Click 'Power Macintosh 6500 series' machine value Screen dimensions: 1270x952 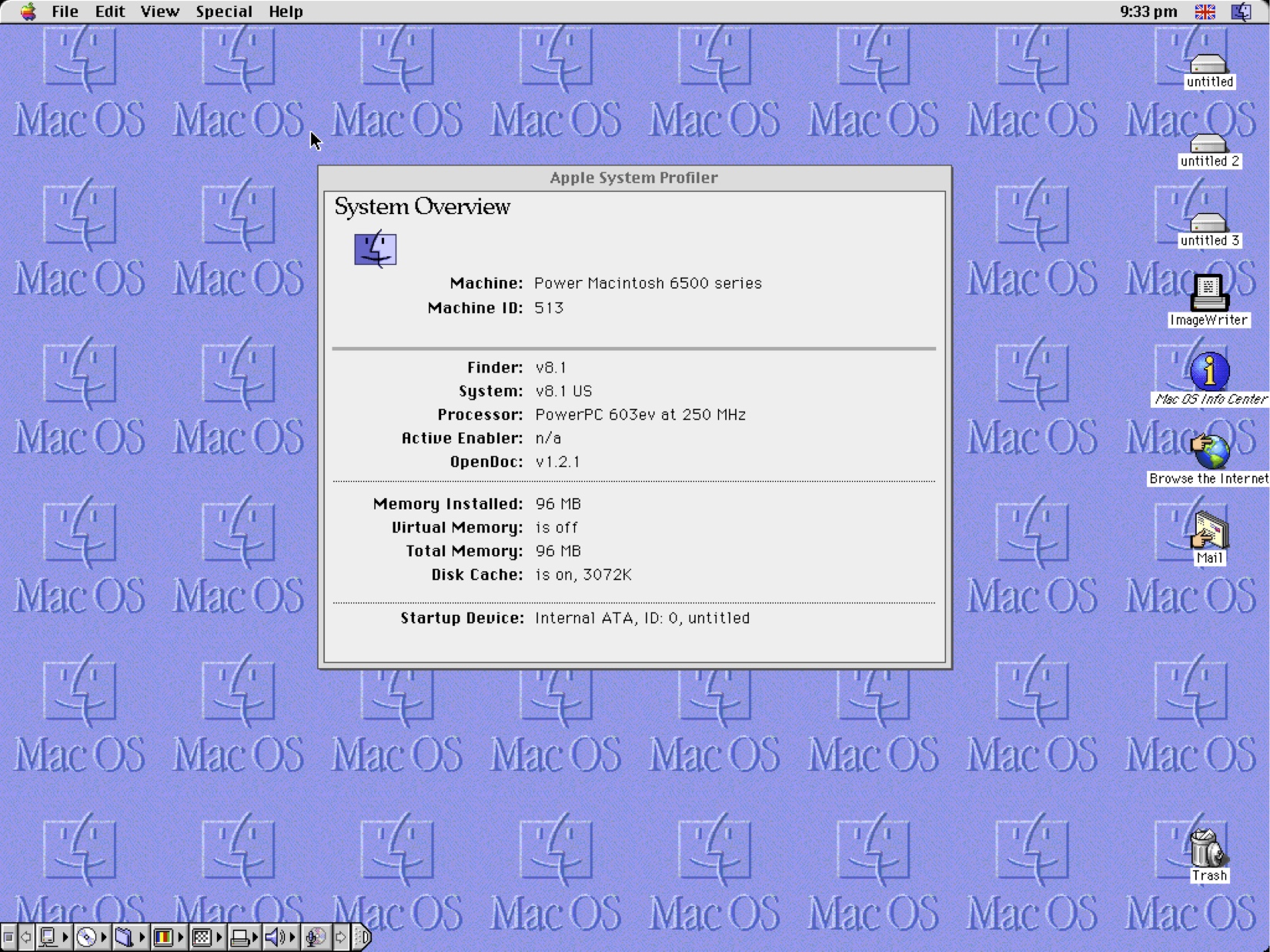648,283
